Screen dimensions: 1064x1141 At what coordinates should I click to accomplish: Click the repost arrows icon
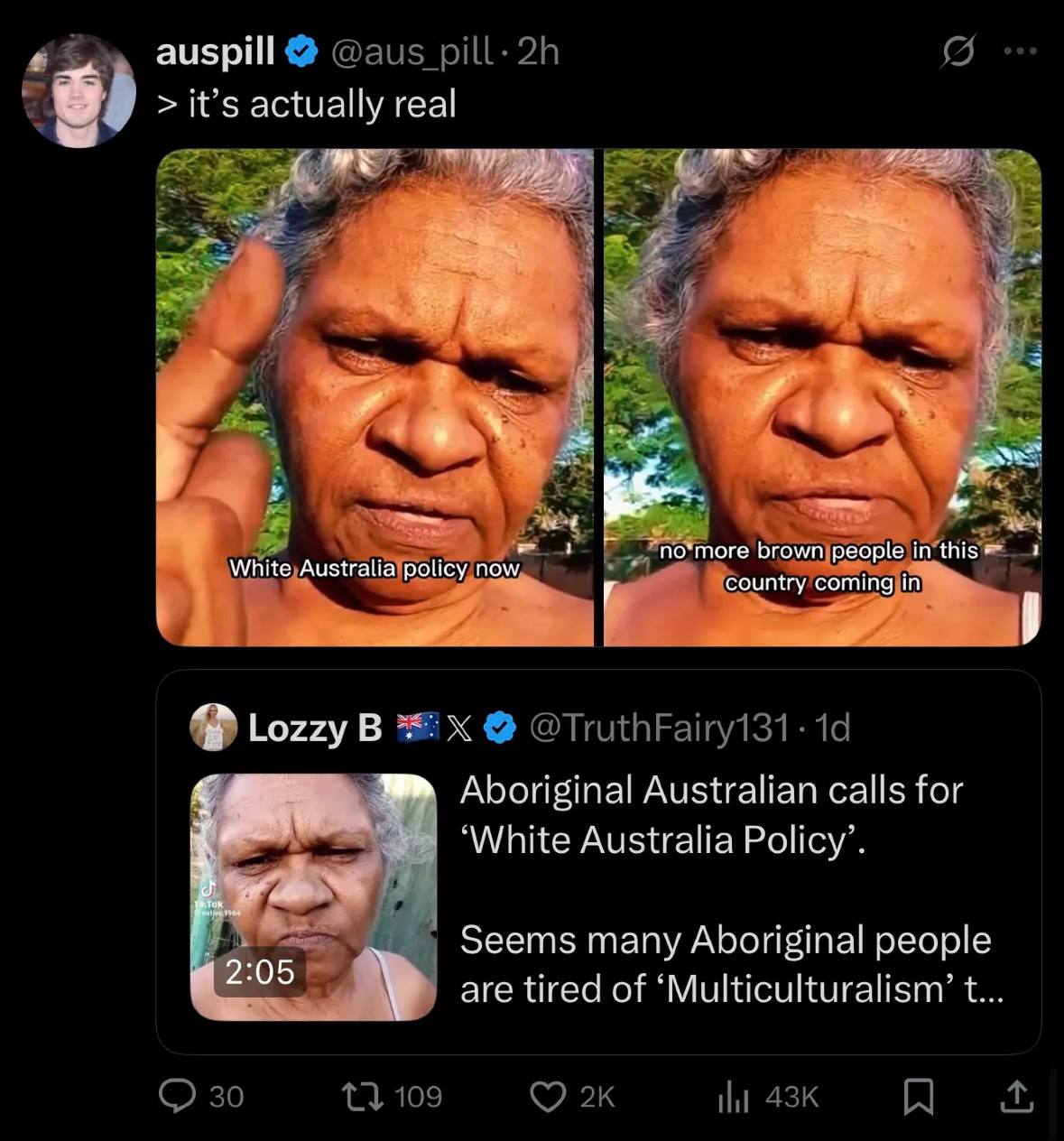tap(362, 1096)
